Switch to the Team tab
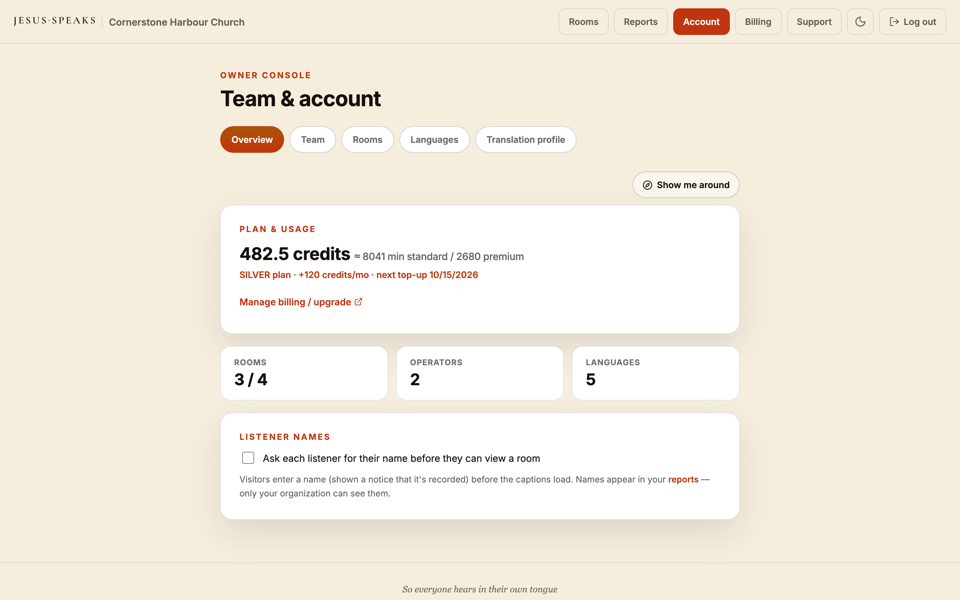The width and height of the screenshot is (960, 600). tap(312, 140)
